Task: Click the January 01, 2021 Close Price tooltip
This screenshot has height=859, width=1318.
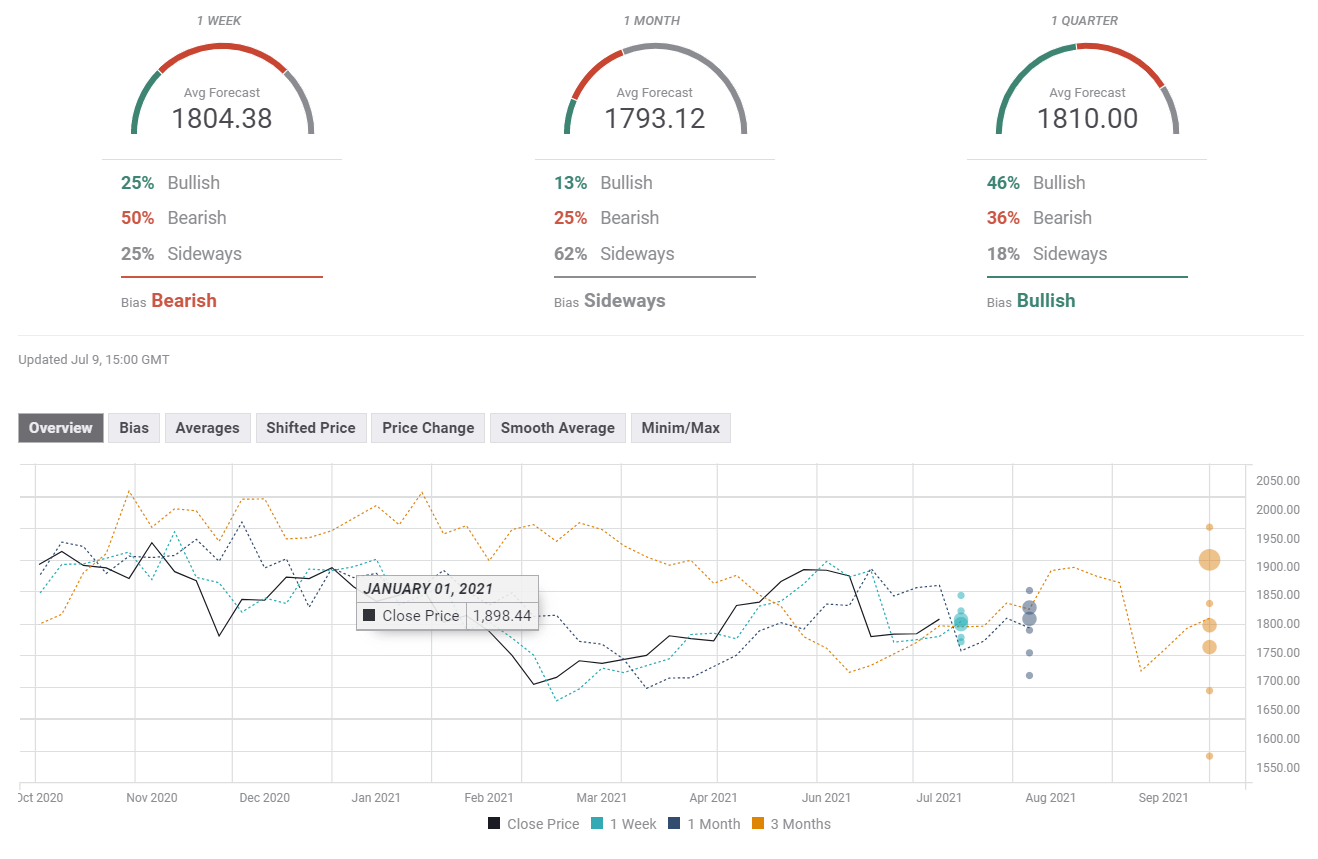Action: click(447, 603)
